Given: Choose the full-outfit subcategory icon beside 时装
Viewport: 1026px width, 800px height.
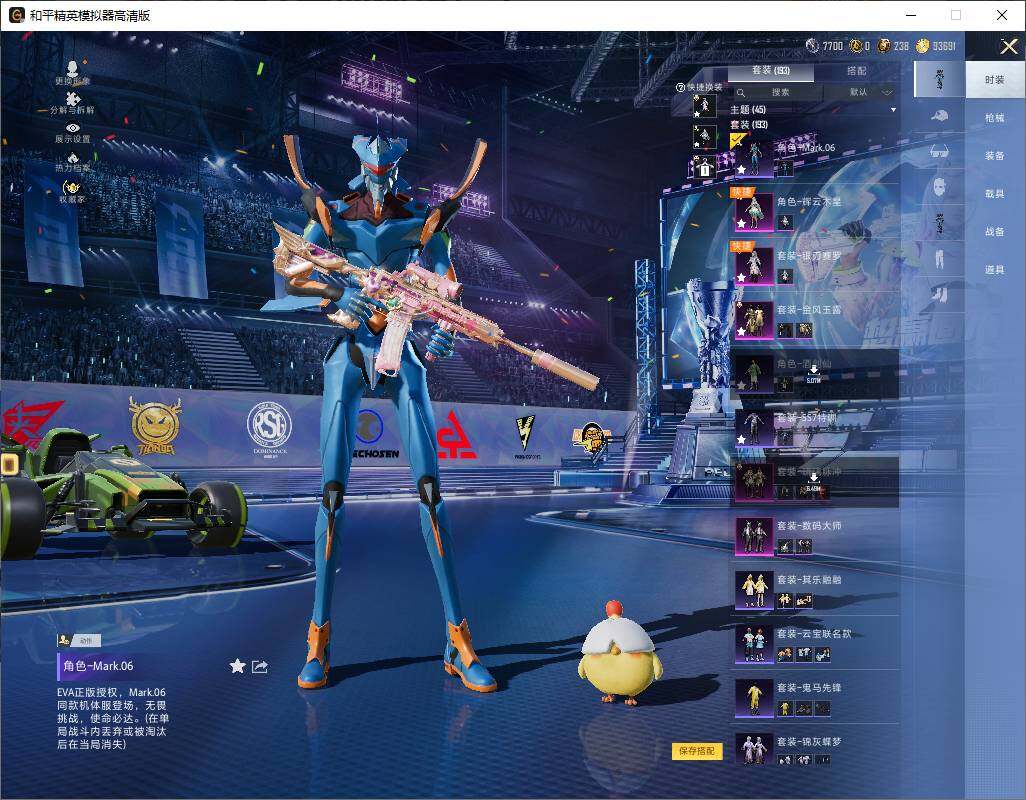Looking at the screenshot, I should point(940,79).
